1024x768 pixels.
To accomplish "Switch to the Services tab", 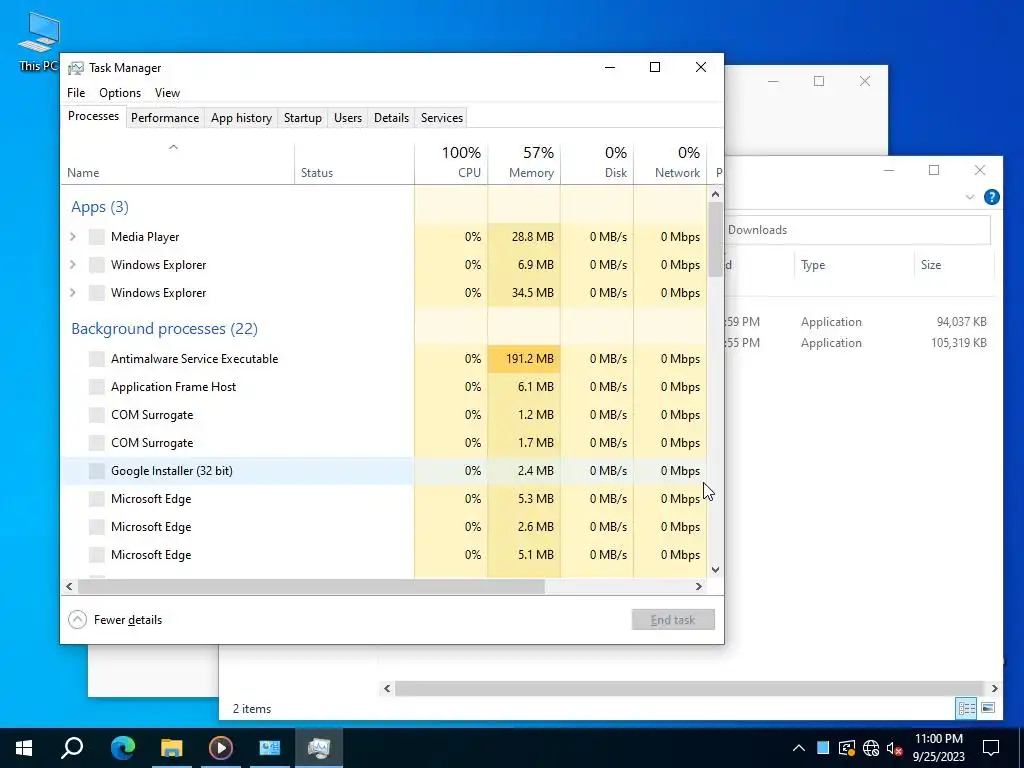I will (x=441, y=118).
